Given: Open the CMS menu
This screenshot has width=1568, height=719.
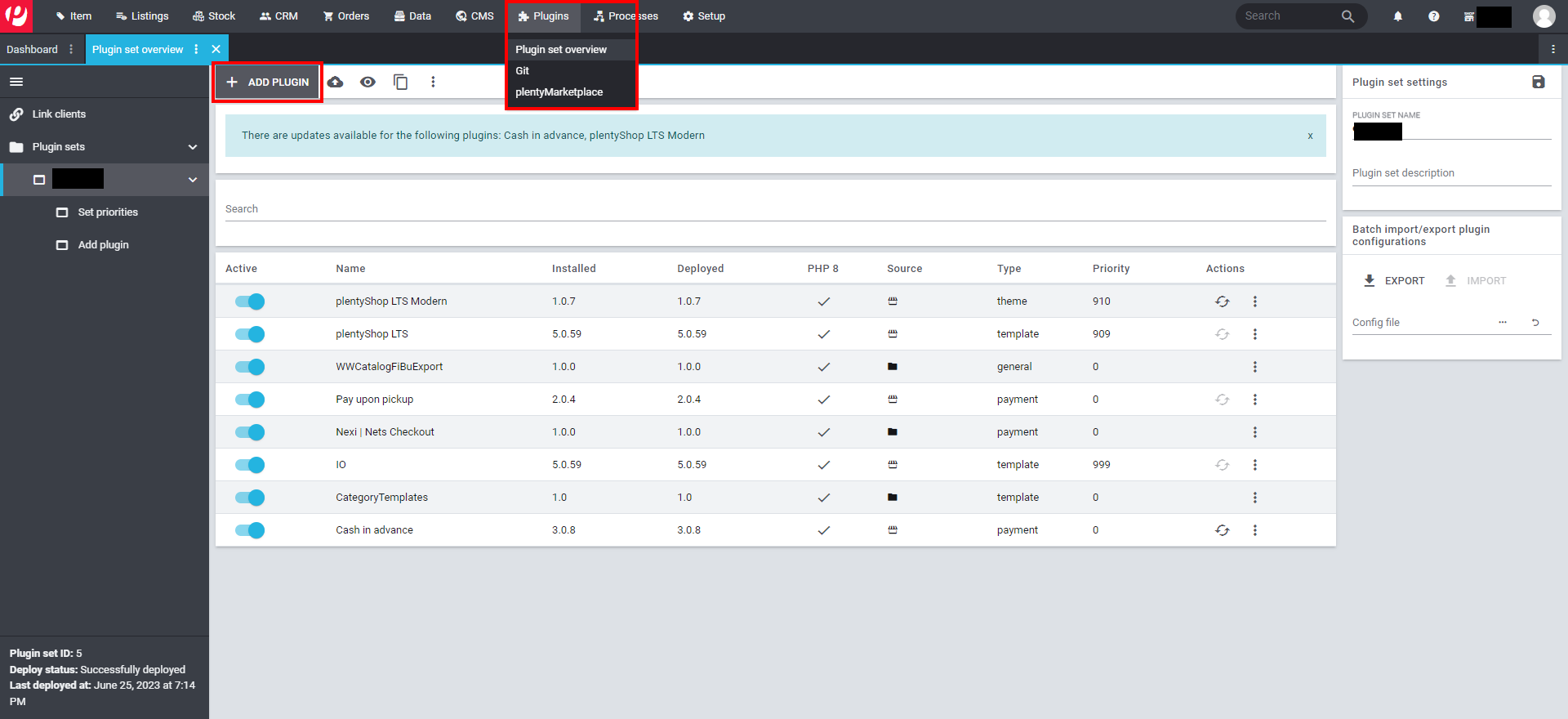Looking at the screenshot, I should [474, 16].
